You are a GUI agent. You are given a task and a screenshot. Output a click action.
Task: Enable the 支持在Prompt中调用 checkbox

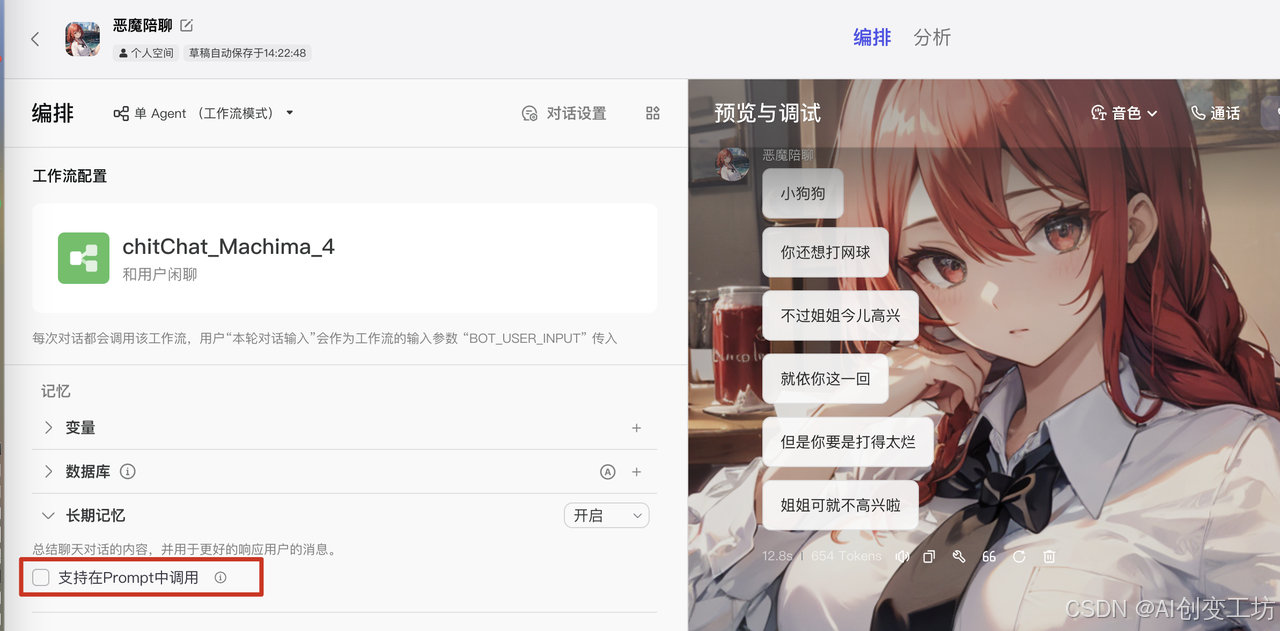click(x=41, y=577)
